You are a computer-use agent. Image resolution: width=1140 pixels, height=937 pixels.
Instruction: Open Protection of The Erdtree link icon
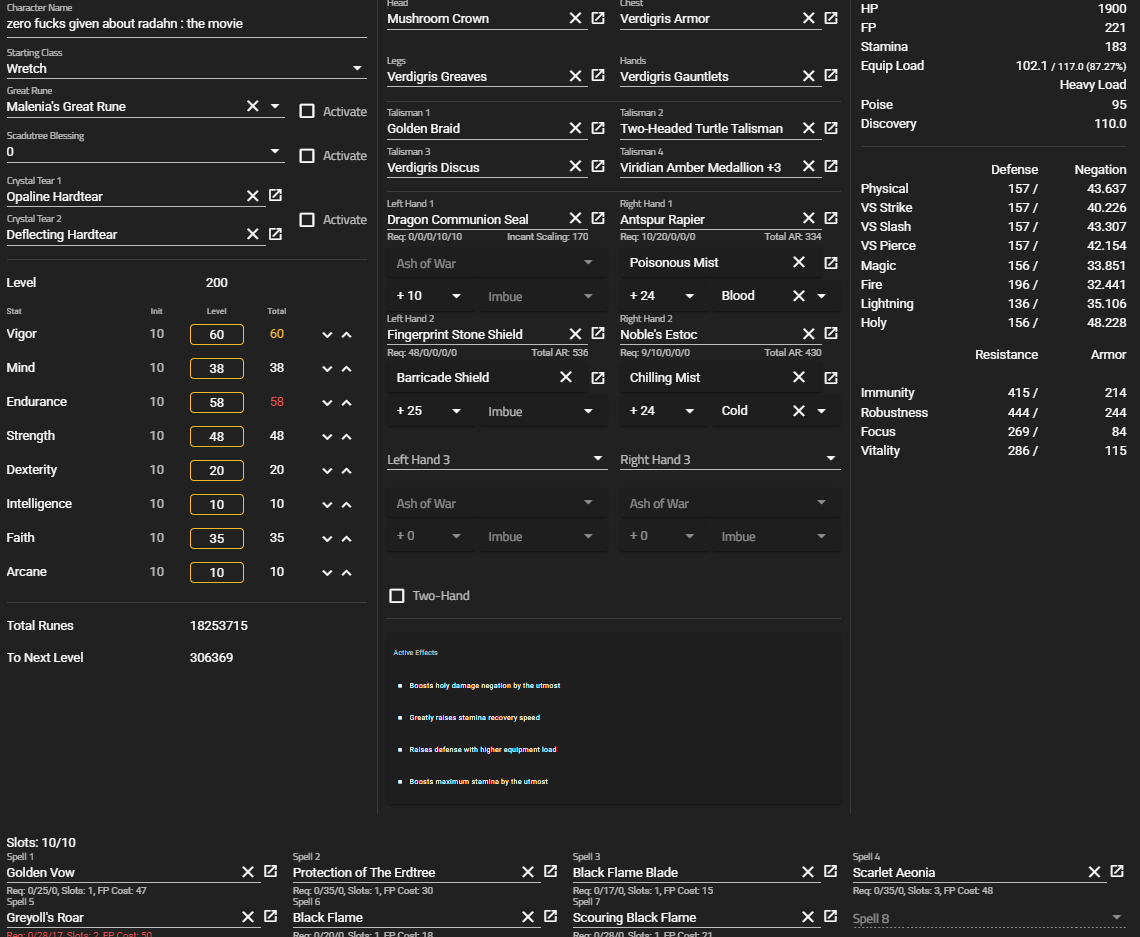[x=550, y=872]
